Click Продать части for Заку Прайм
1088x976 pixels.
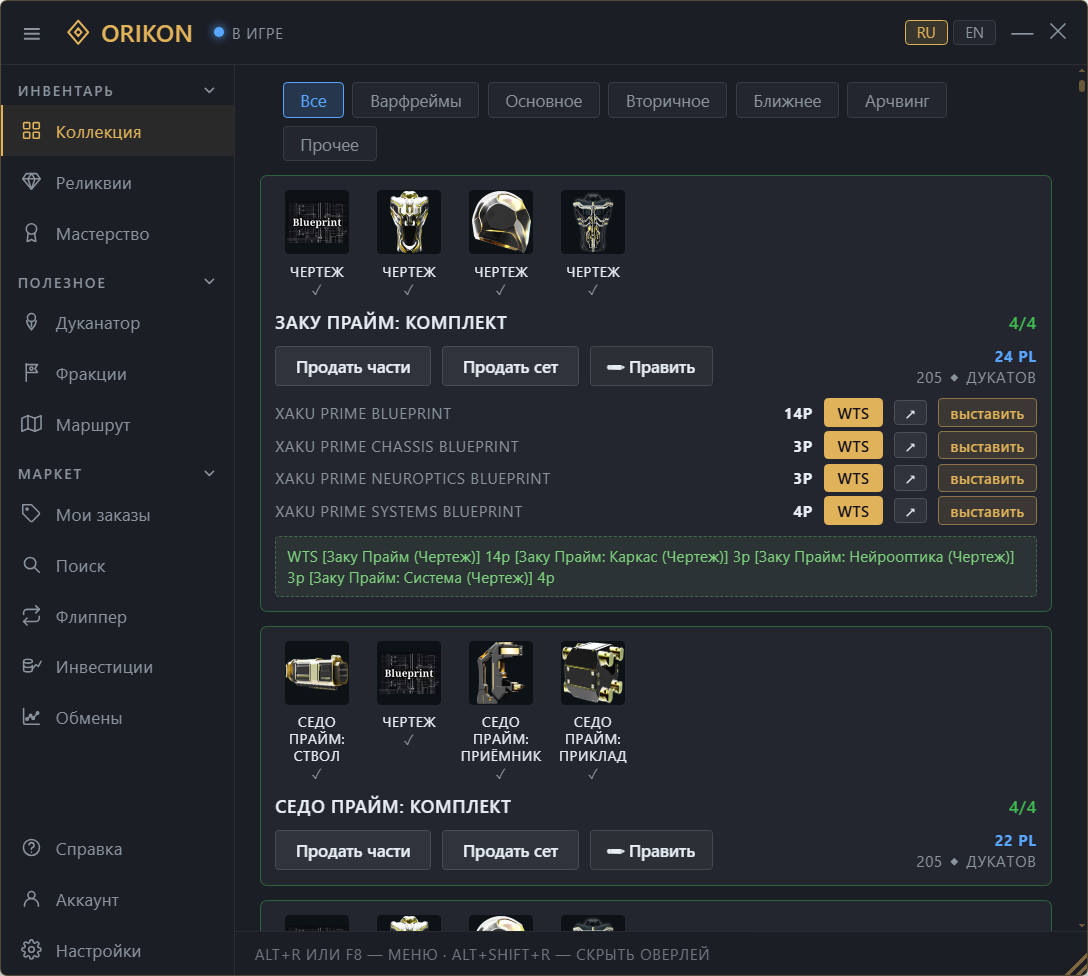click(x=352, y=366)
